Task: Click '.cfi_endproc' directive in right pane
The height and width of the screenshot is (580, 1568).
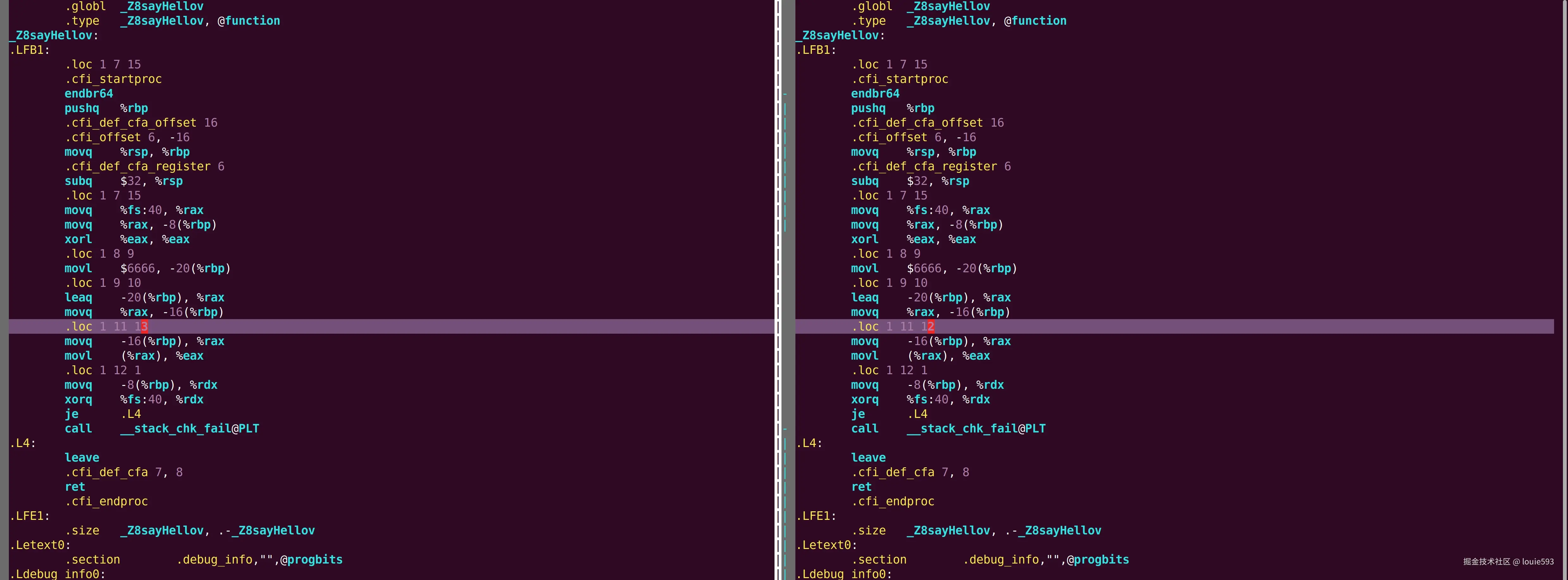Action: (x=892, y=501)
